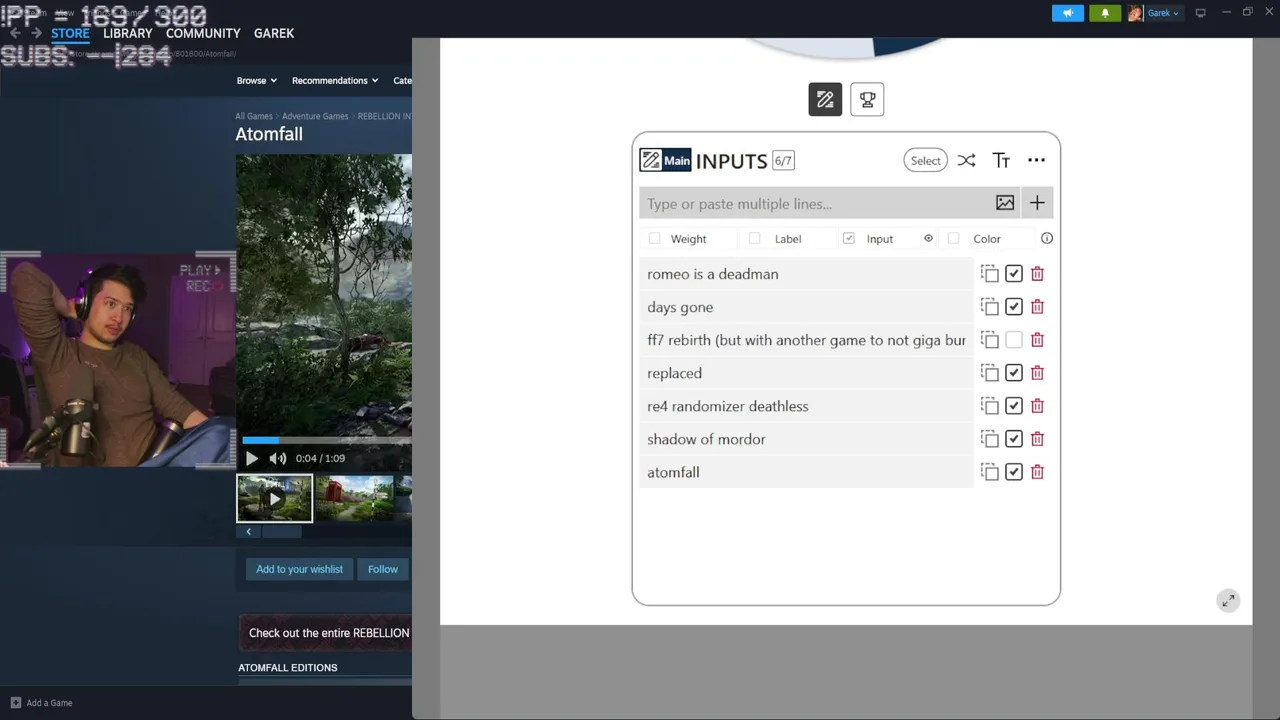
Task: Open the Steam COMMUNITY tab
Action: [x=203, y=33]
